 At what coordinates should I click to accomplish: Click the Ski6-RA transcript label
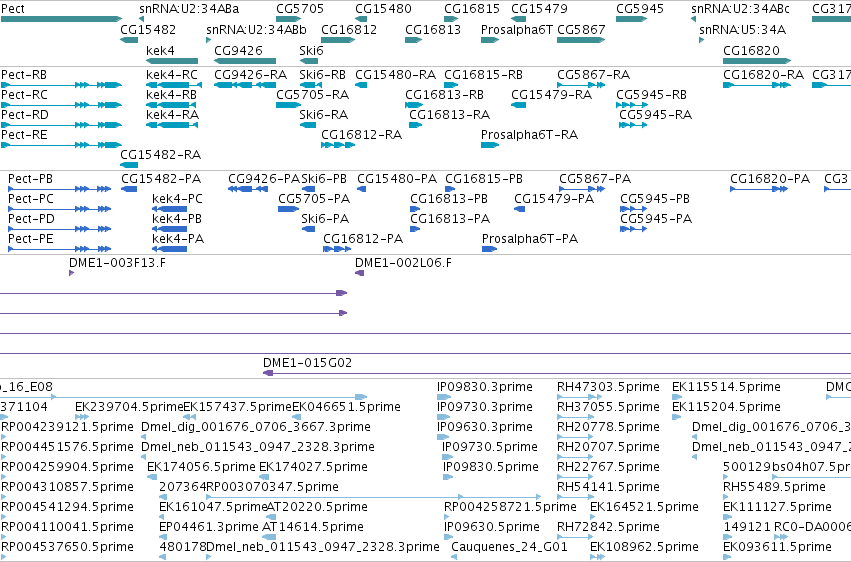point(323,115)
